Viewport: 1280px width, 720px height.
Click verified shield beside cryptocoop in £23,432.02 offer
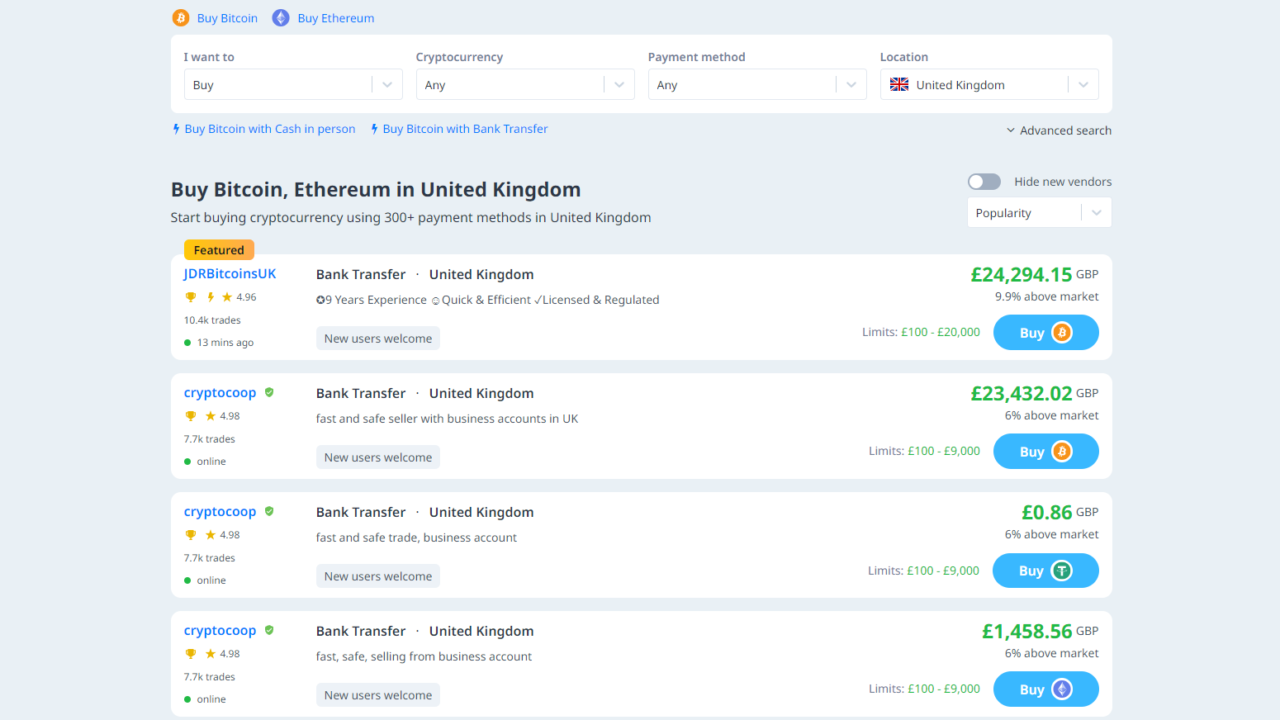coord(269,393)
